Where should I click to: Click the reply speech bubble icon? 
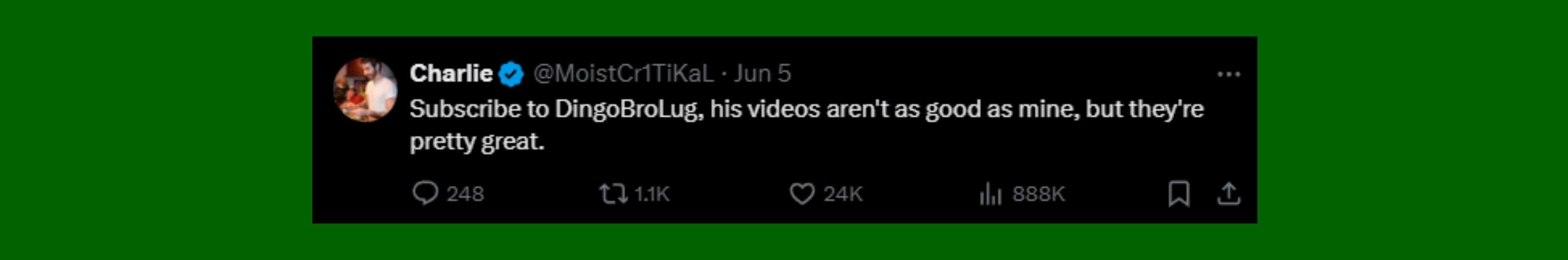tap(424, 193)
